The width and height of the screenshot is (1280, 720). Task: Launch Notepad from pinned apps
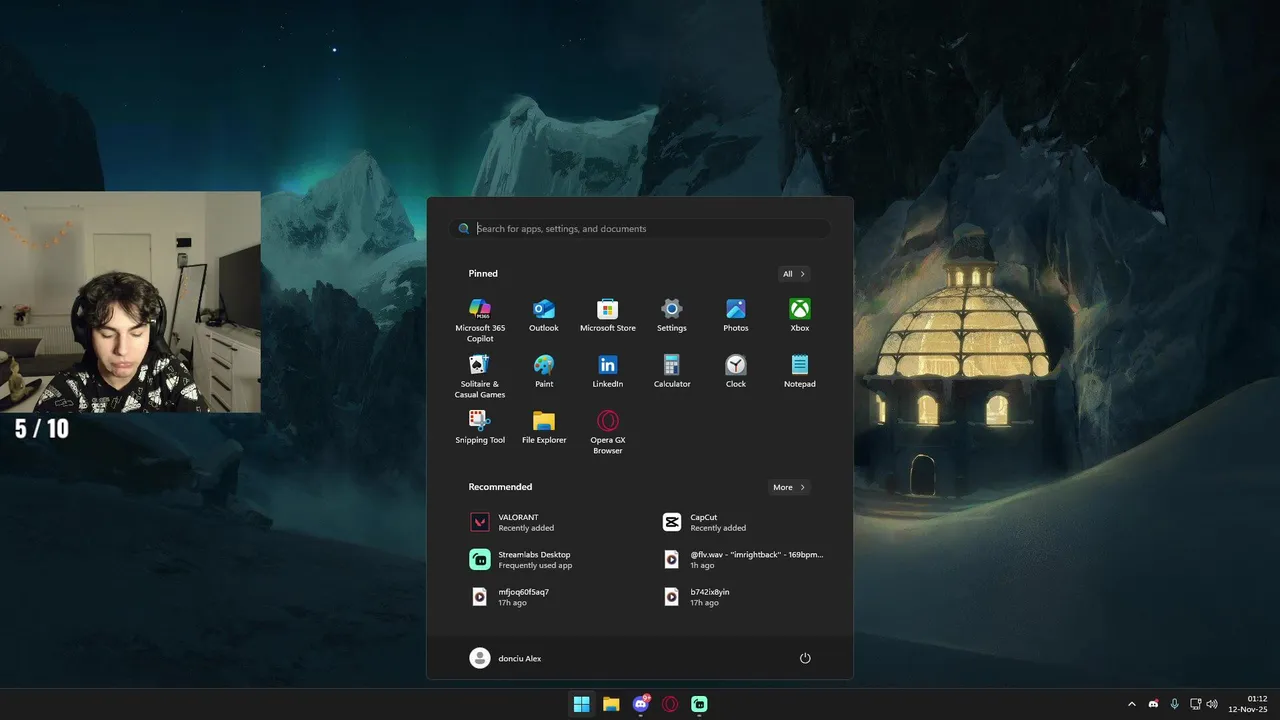(x=800, y=371)
